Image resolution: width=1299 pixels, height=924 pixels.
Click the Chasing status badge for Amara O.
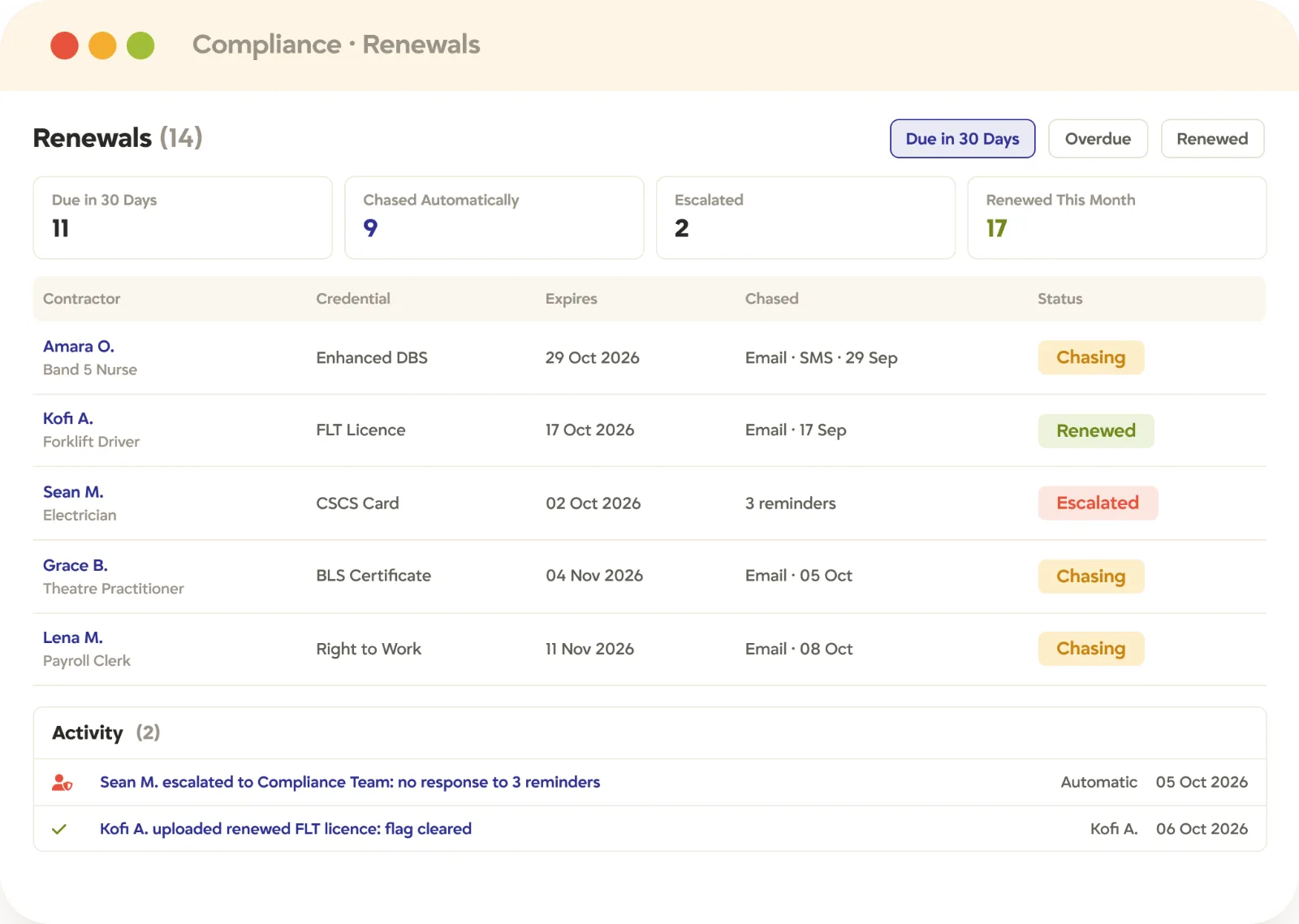click(x=1091, y=358)
